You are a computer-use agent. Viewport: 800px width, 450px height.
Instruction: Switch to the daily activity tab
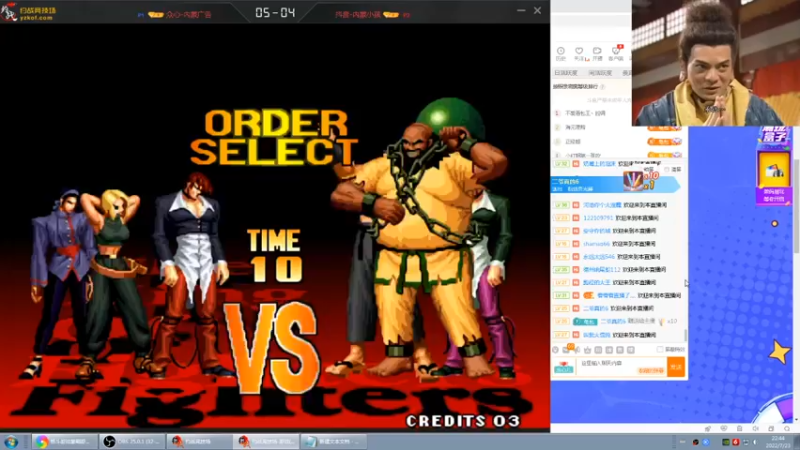[x=566, y=73]
